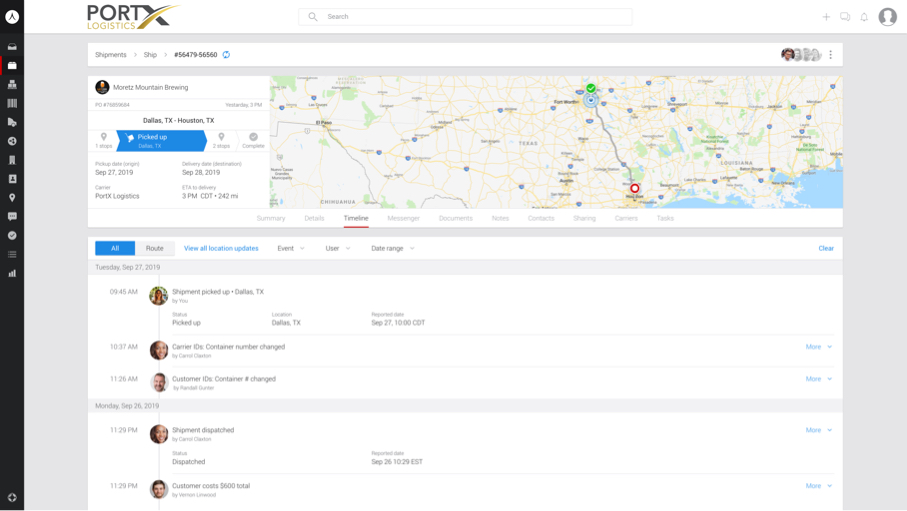
Task: Click the 'Shipment picked up • Dallas, TX' event title
Action: (217, 292)
